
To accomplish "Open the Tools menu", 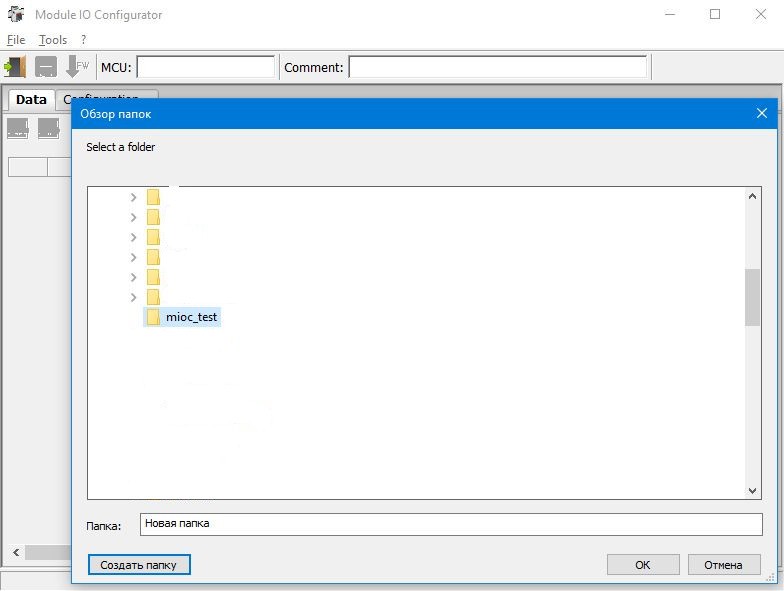I will pyautogui.click(x=52, y=40).
